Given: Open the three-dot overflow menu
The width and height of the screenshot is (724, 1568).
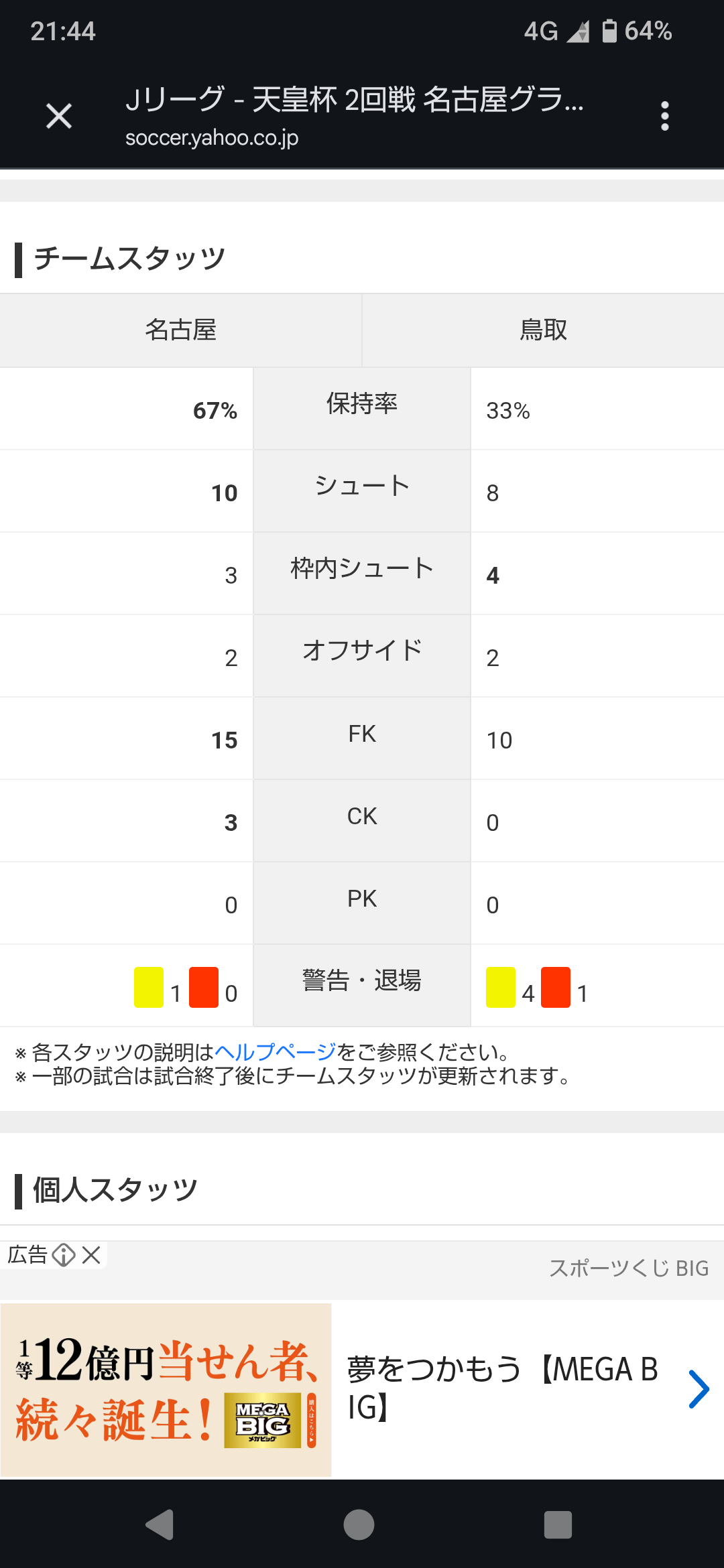Looking at the screenshot, I should [664, 117].
